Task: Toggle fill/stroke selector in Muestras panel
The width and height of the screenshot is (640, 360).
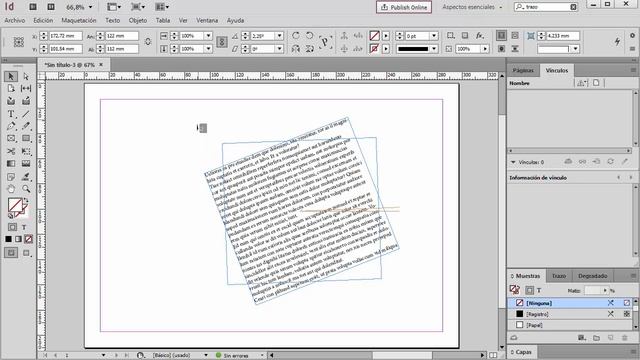Action: point(514,290)
